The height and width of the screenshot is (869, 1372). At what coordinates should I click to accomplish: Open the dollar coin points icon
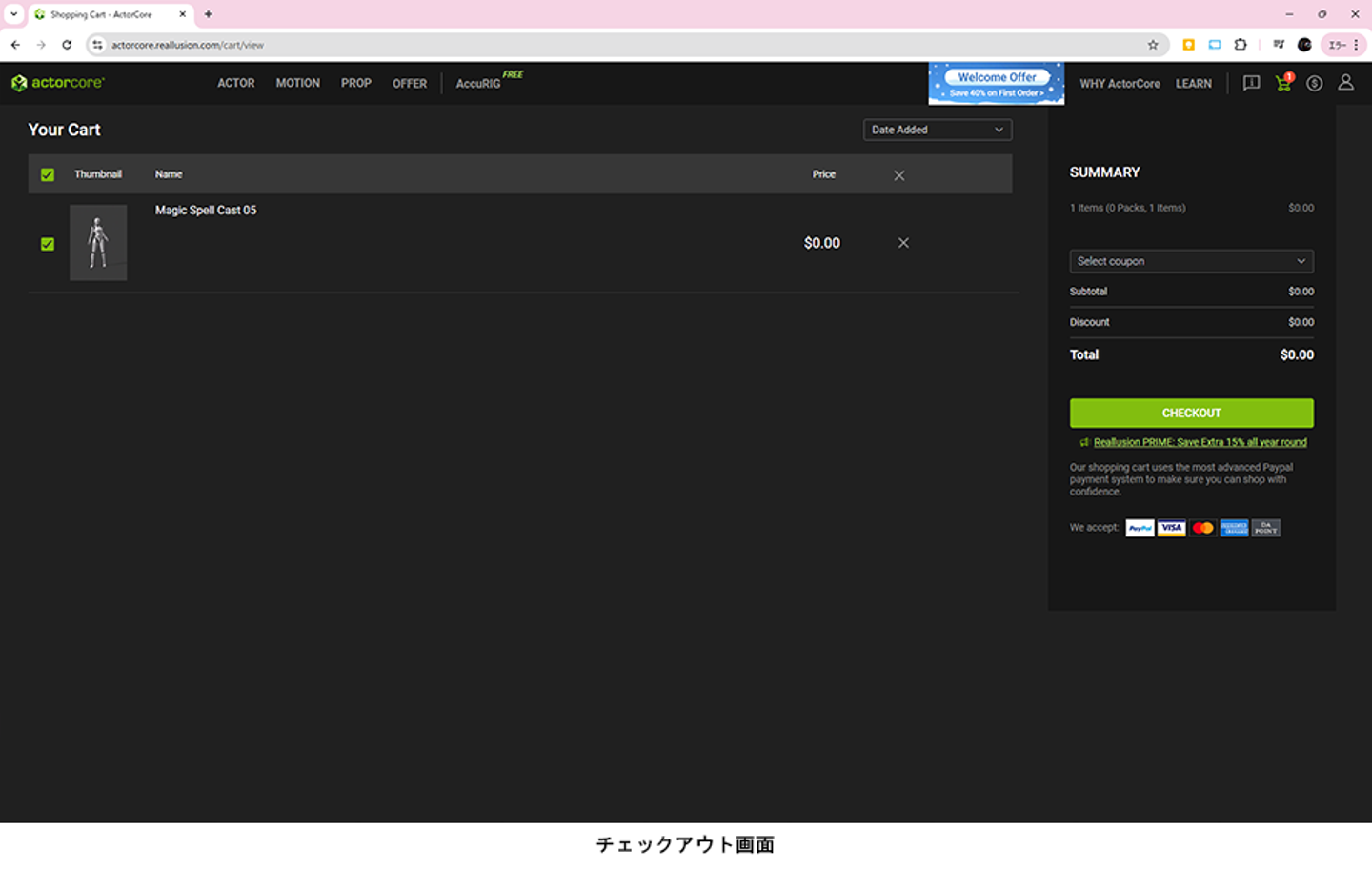click(1315, 83)
